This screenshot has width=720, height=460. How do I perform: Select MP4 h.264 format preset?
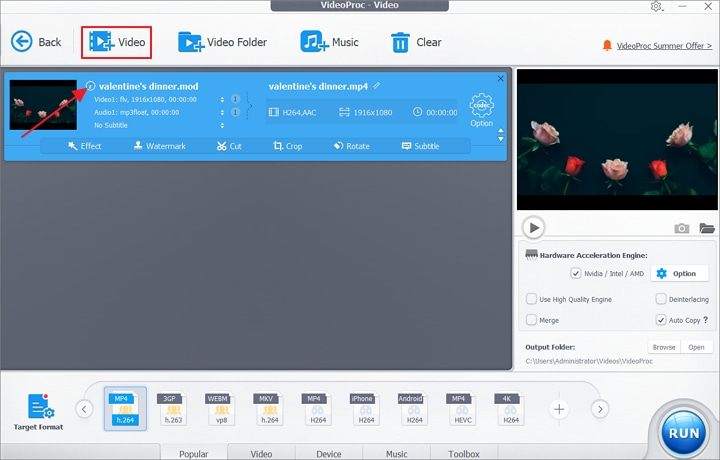point(125,409)
